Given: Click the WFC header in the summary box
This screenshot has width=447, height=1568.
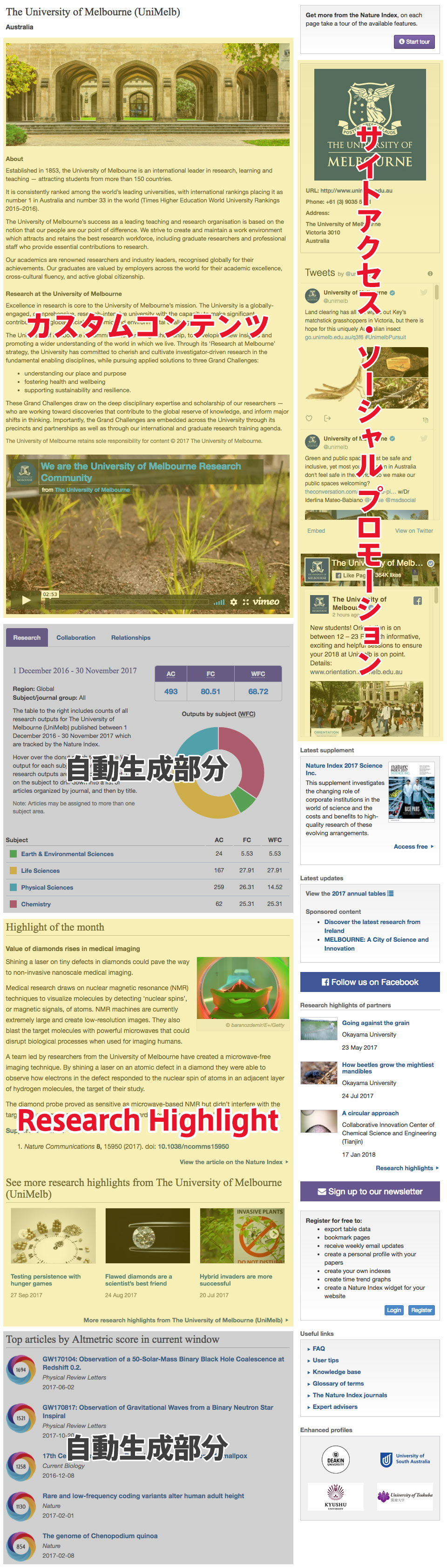Looking at the screenshot, I should pos(258,674).
